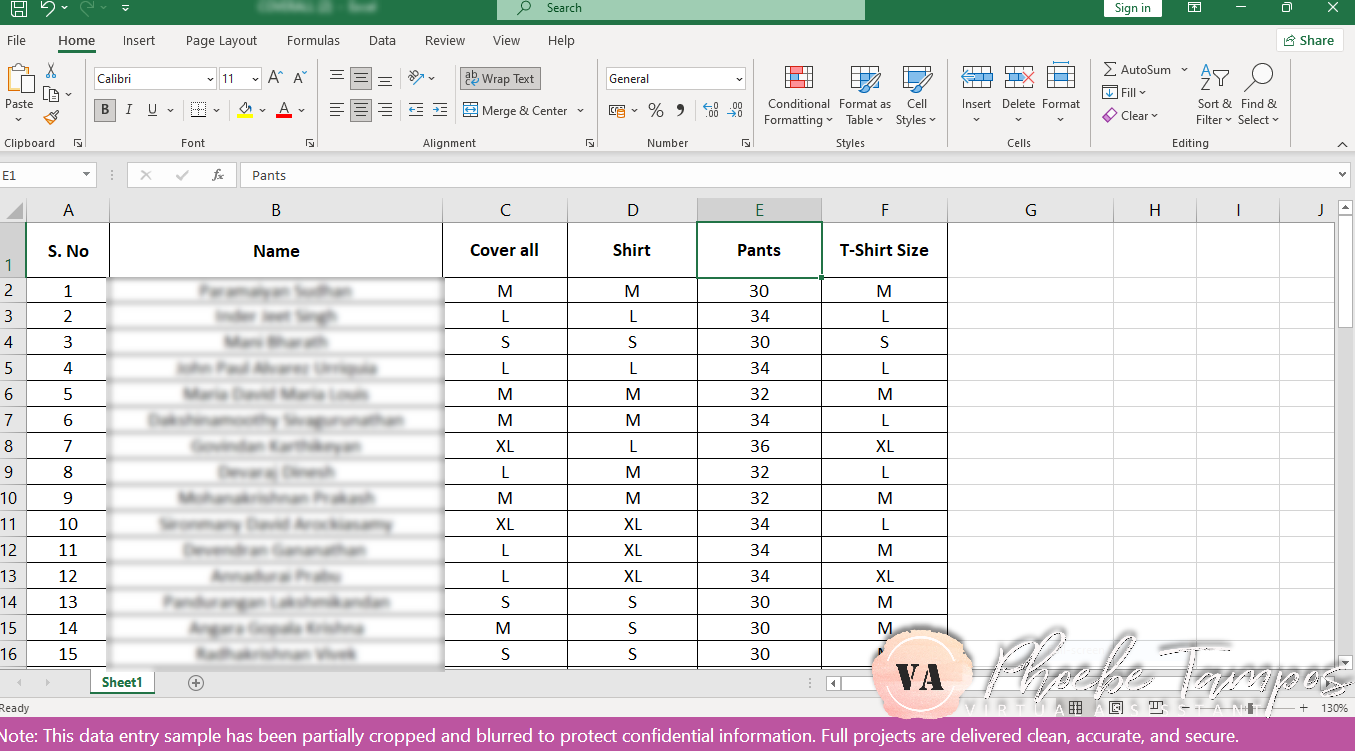1355x751 pixels.
Task: Select the AutoSum icon
Action: tap(1136, 69)
